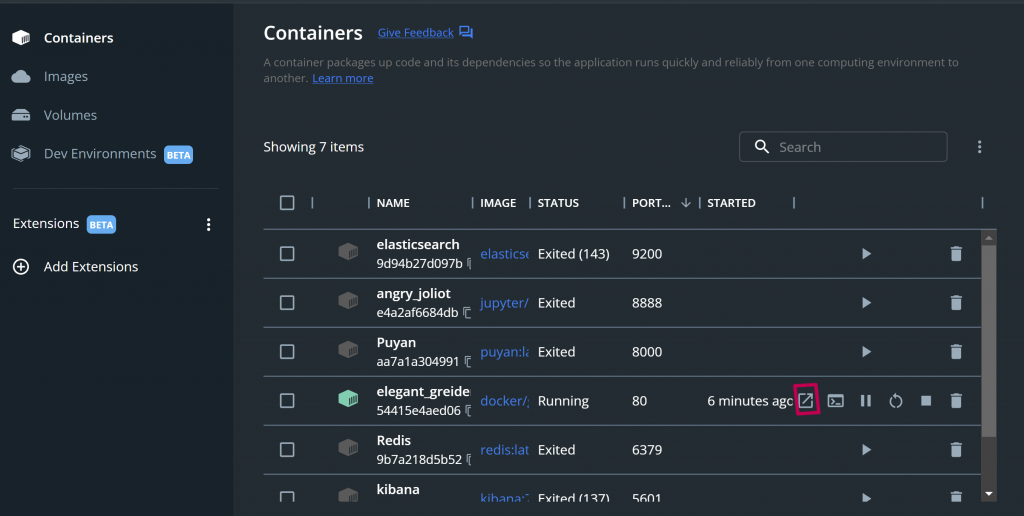Image resolution: width=1024 pixels, height=516 pixels.
Task: Copy elegant_greider container ID 54415e4aed06
Action: 468,411
